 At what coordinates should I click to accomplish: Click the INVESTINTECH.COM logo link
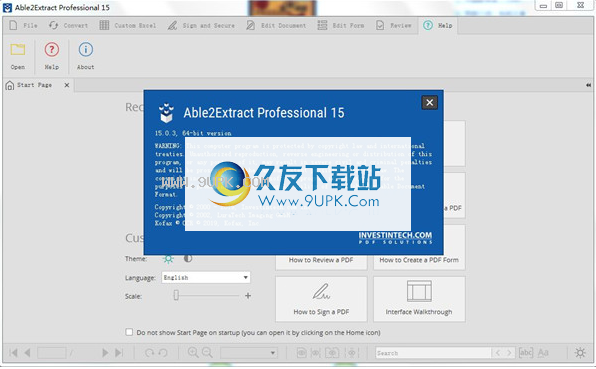pyautogui.click(x=395, y=238)
